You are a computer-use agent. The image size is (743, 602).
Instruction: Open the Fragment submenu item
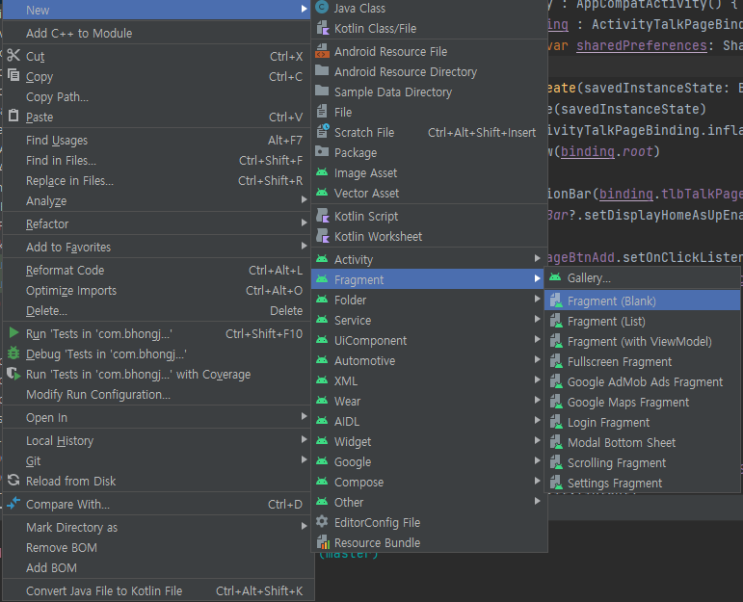[427, 280]
